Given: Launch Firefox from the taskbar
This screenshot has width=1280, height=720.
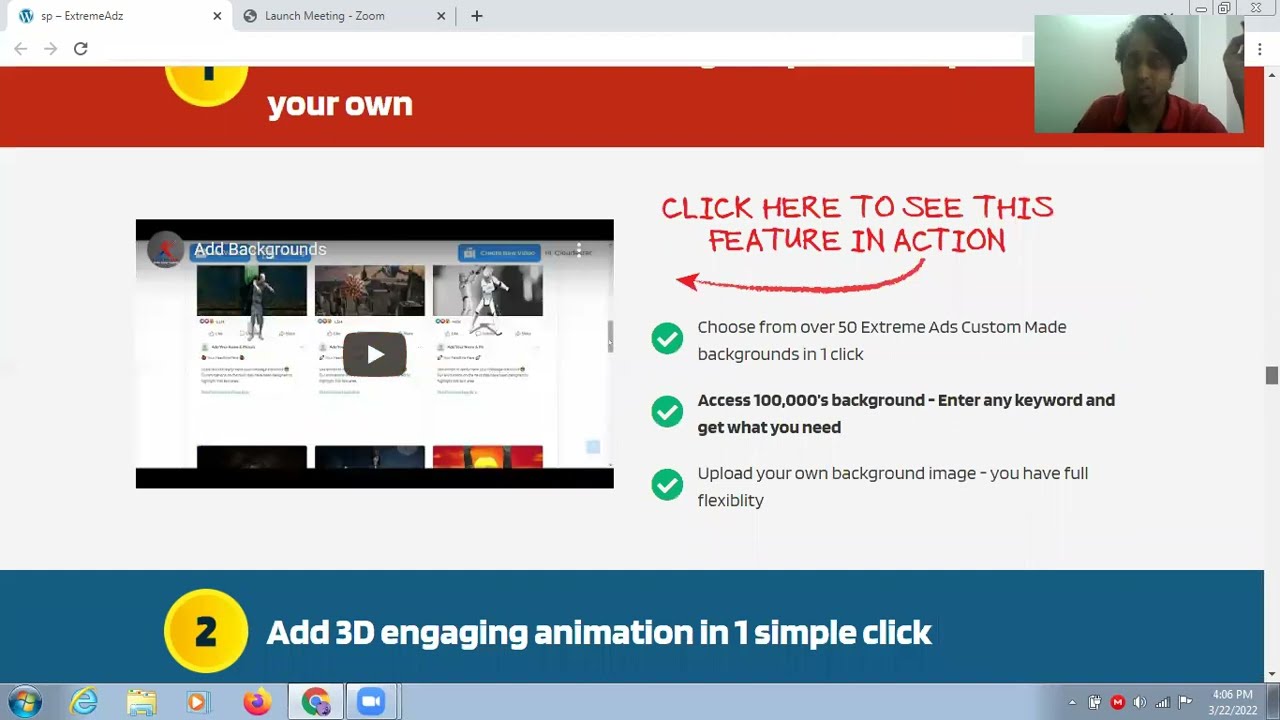Looking at the screenshot, I should point(257,702).
